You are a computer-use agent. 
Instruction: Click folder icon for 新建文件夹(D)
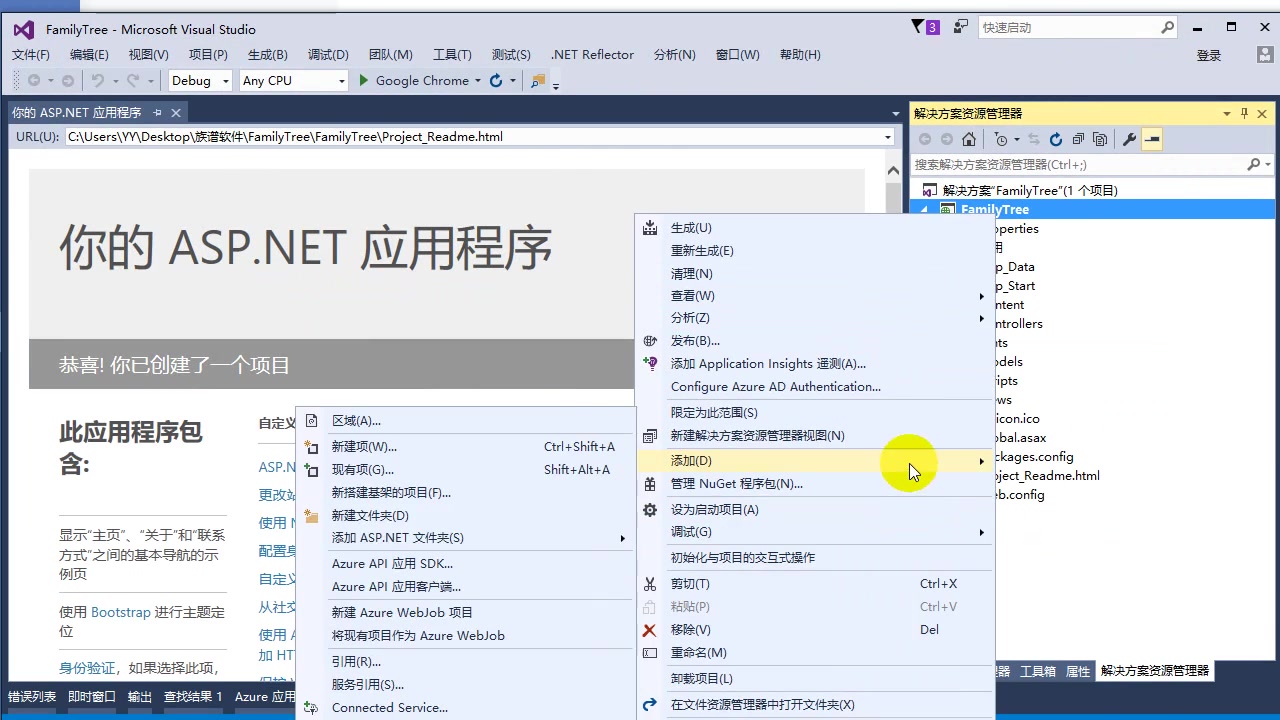tap(311, 516)
